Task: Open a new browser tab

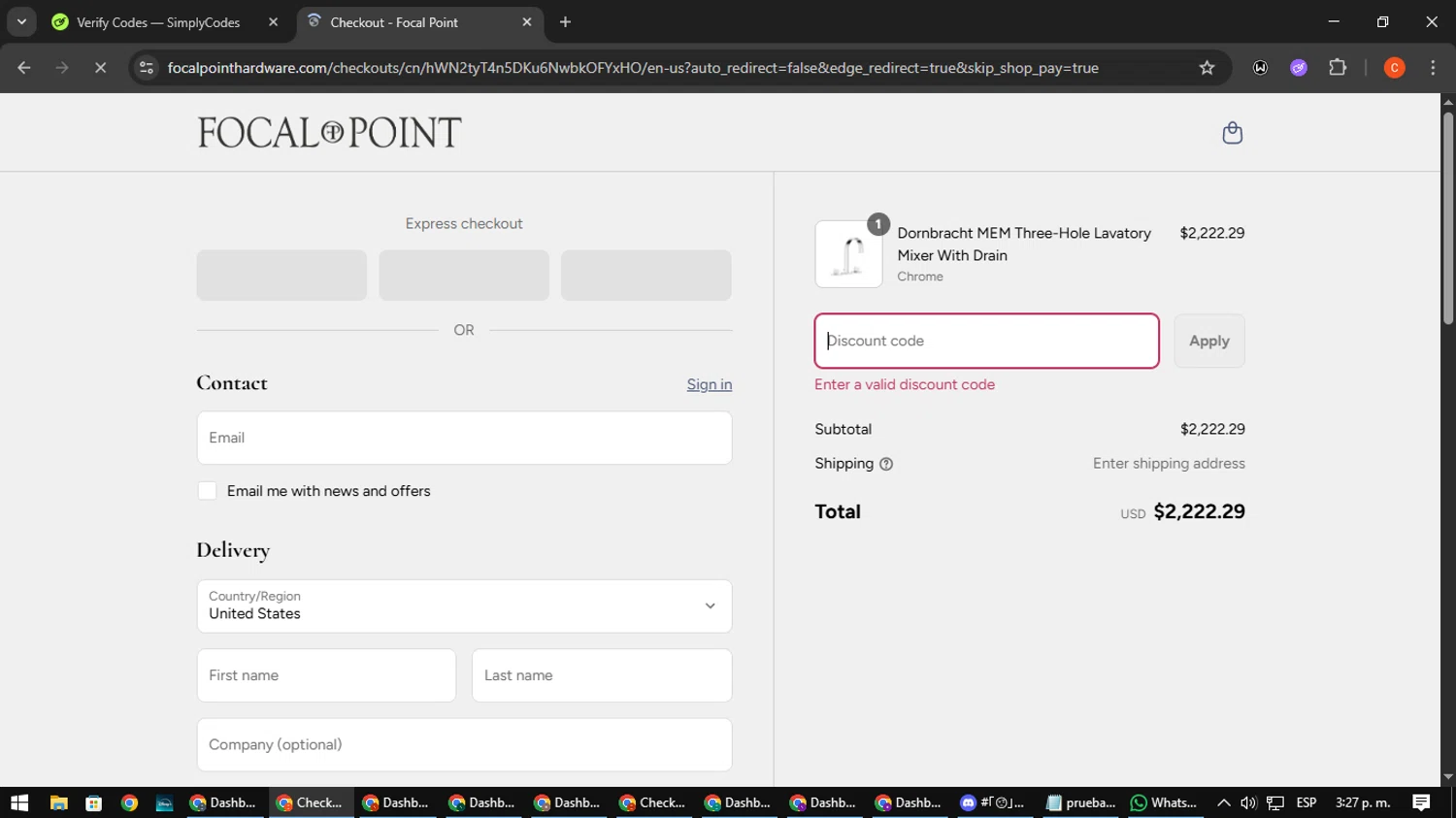Action: click(x=565, y=22)
